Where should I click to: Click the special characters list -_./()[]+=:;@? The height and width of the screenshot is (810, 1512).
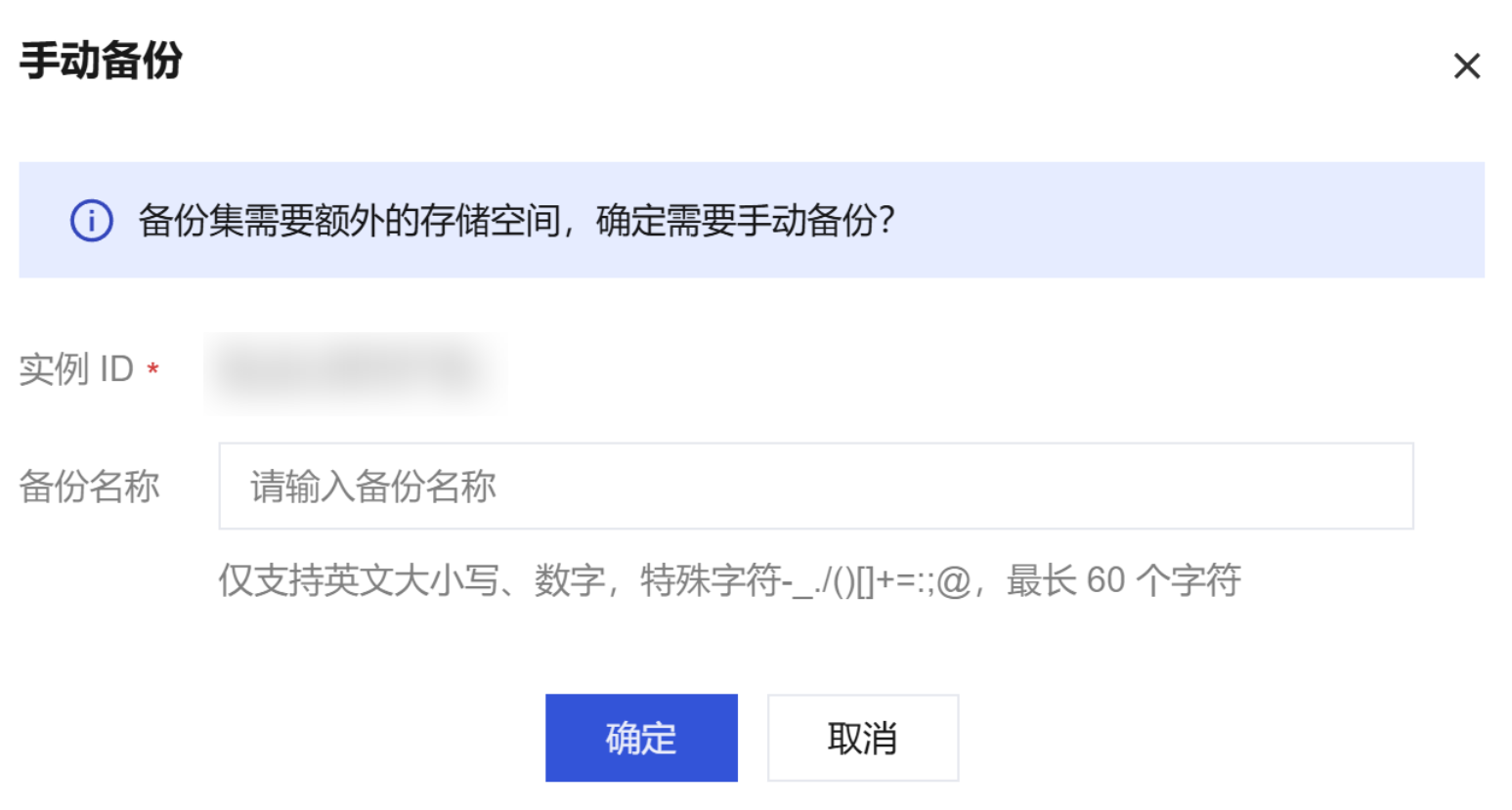tap(875, 581)
